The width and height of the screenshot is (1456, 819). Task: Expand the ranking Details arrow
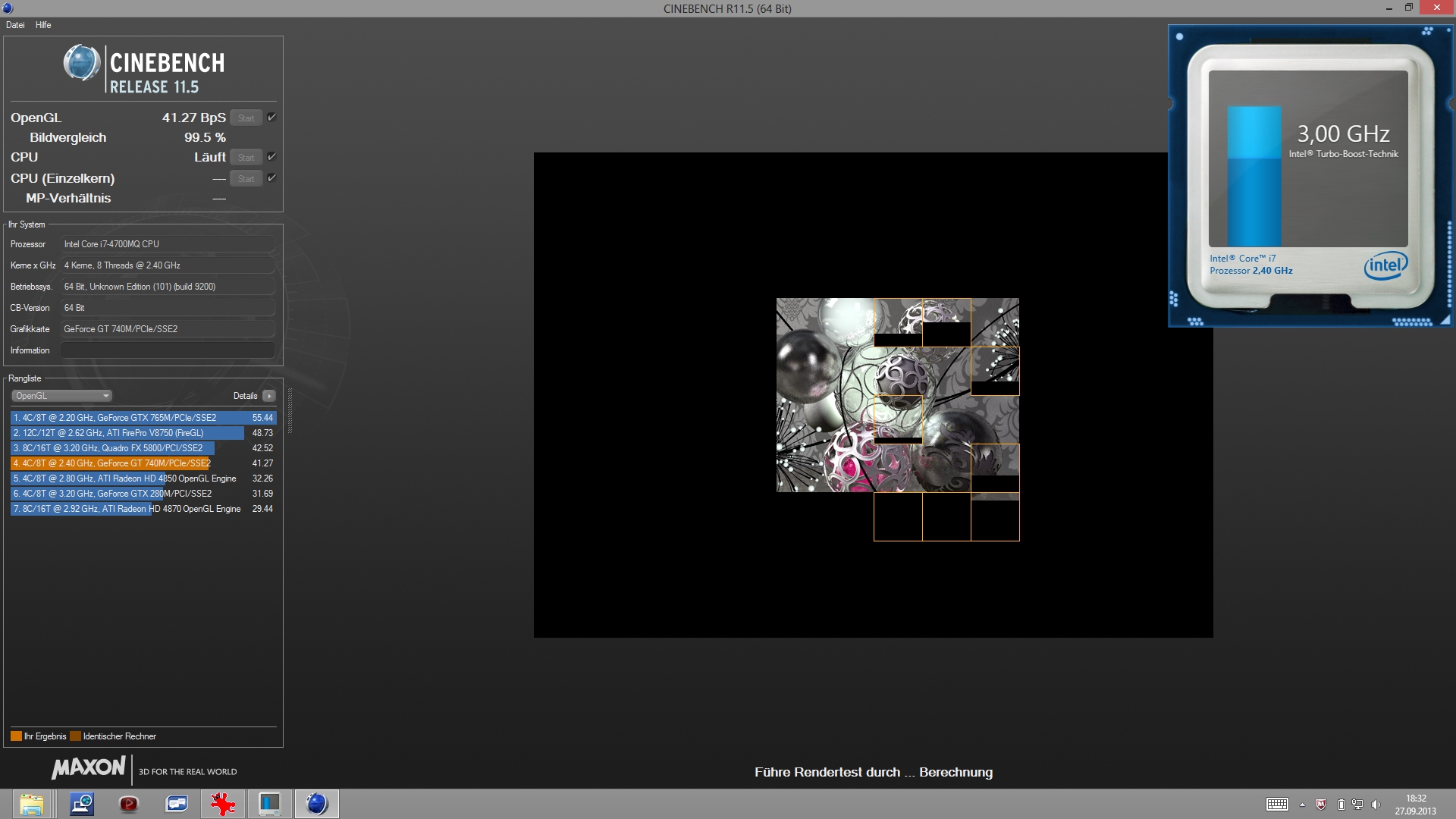269,396
